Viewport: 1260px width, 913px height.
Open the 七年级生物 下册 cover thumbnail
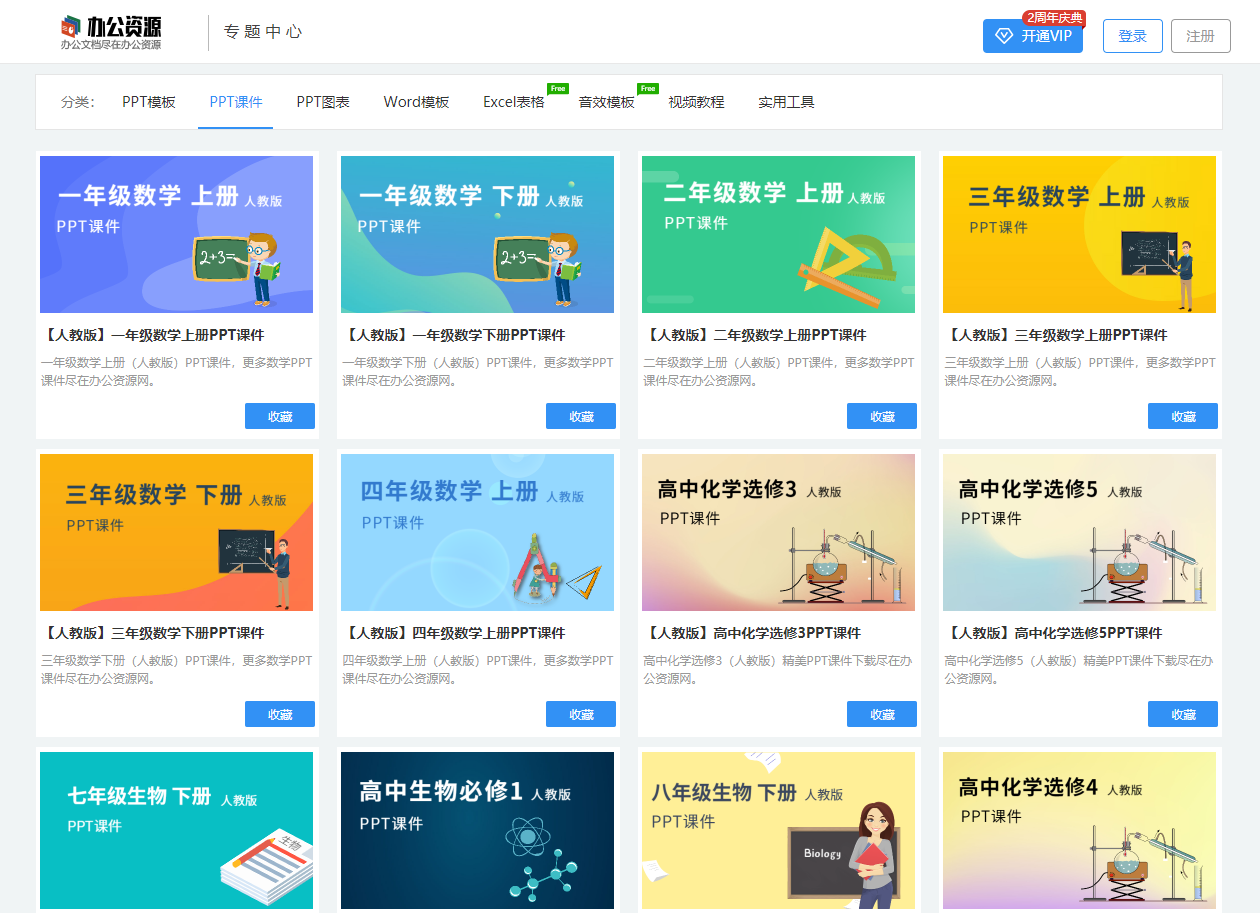176,830
